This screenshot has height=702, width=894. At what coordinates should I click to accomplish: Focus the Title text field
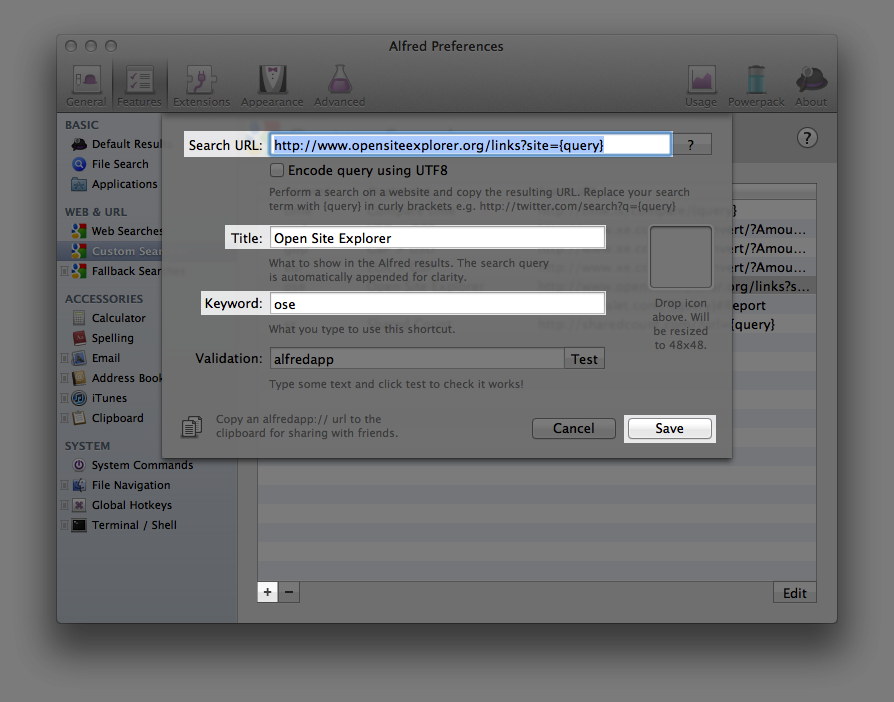(437, 238)
